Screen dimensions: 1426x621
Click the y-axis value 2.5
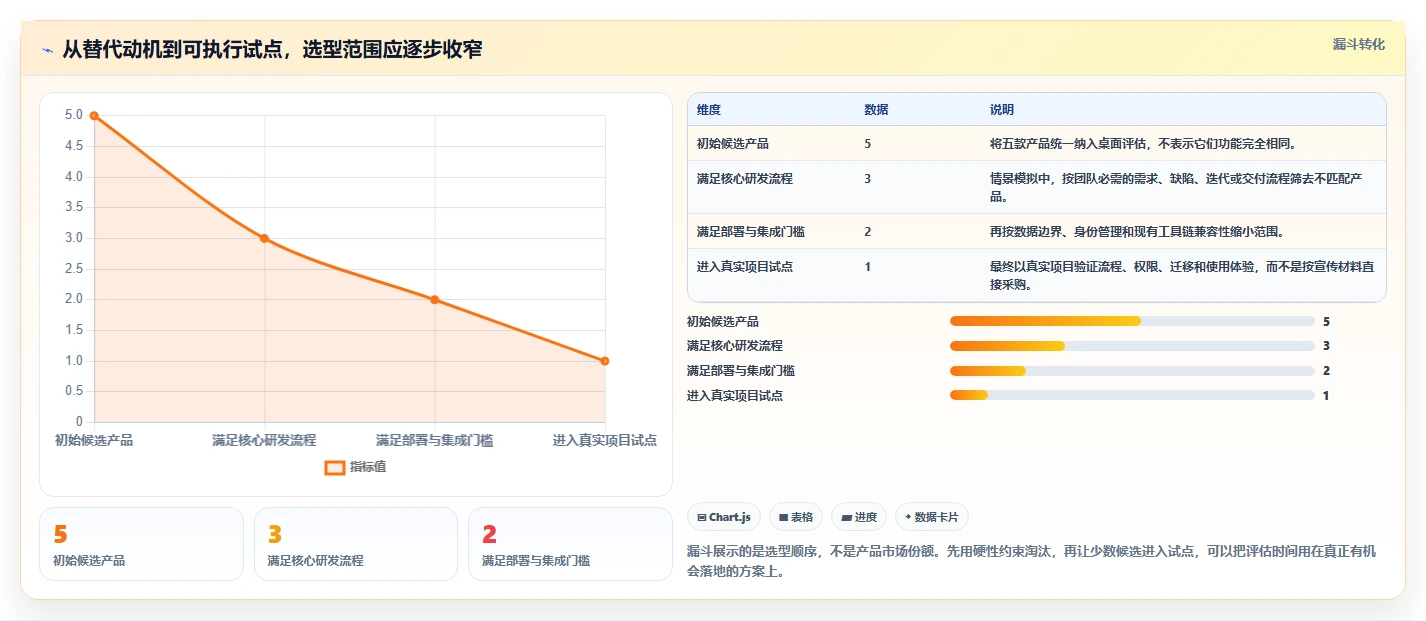tap(74, 269)
